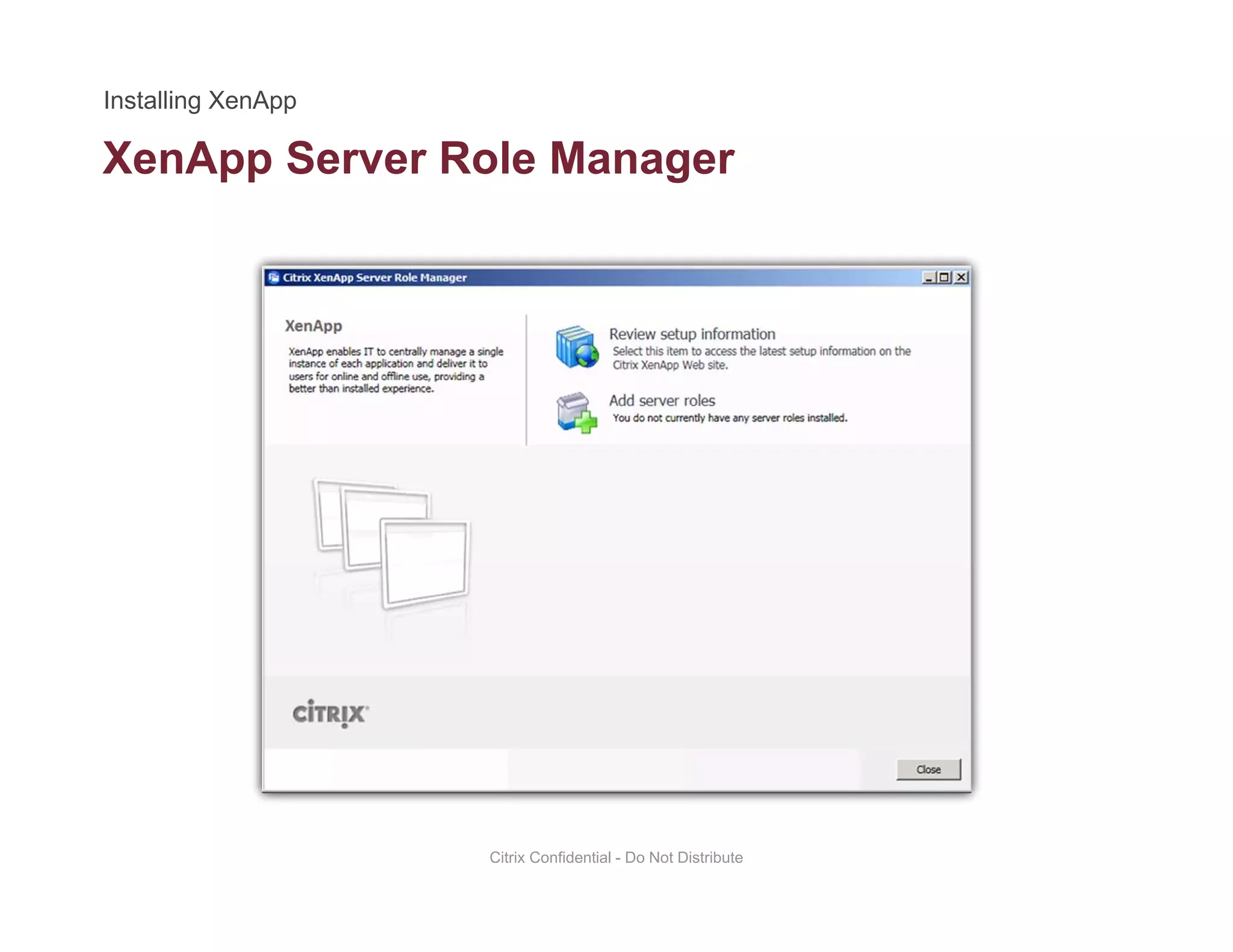This screenshot has height=952, width=1233.
Task: Close the window using title bar X
Action: pyautogui.click(x=961, y=277)
